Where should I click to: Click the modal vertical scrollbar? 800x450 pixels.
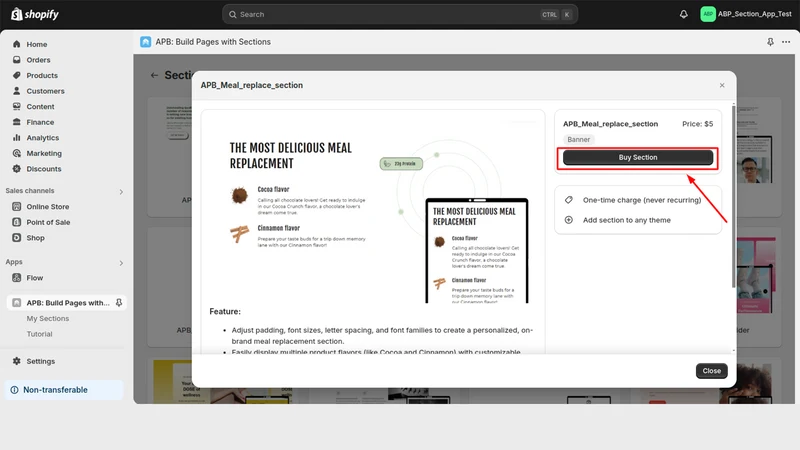(x=734, y=196)
